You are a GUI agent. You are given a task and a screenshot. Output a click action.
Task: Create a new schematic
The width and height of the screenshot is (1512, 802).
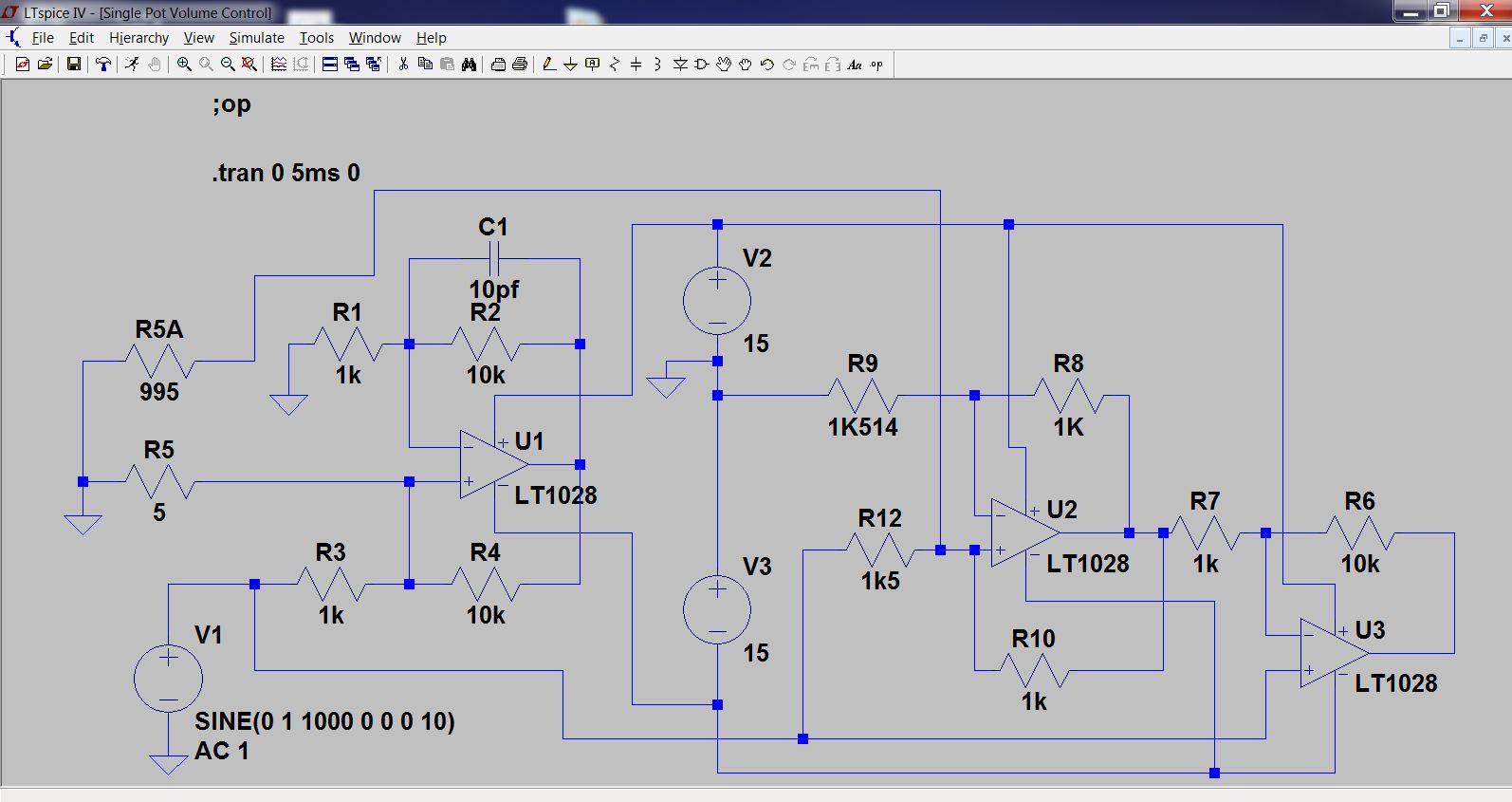tap(23, 65)
